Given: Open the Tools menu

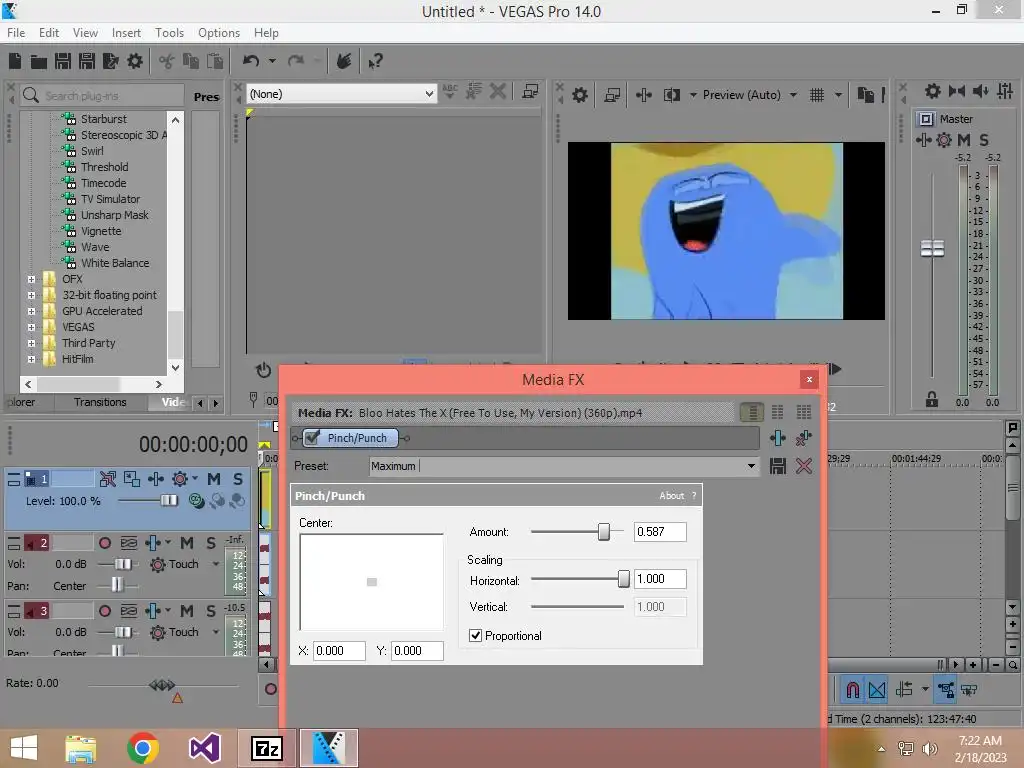Looking at the screenshot, I should pos(169,33).
